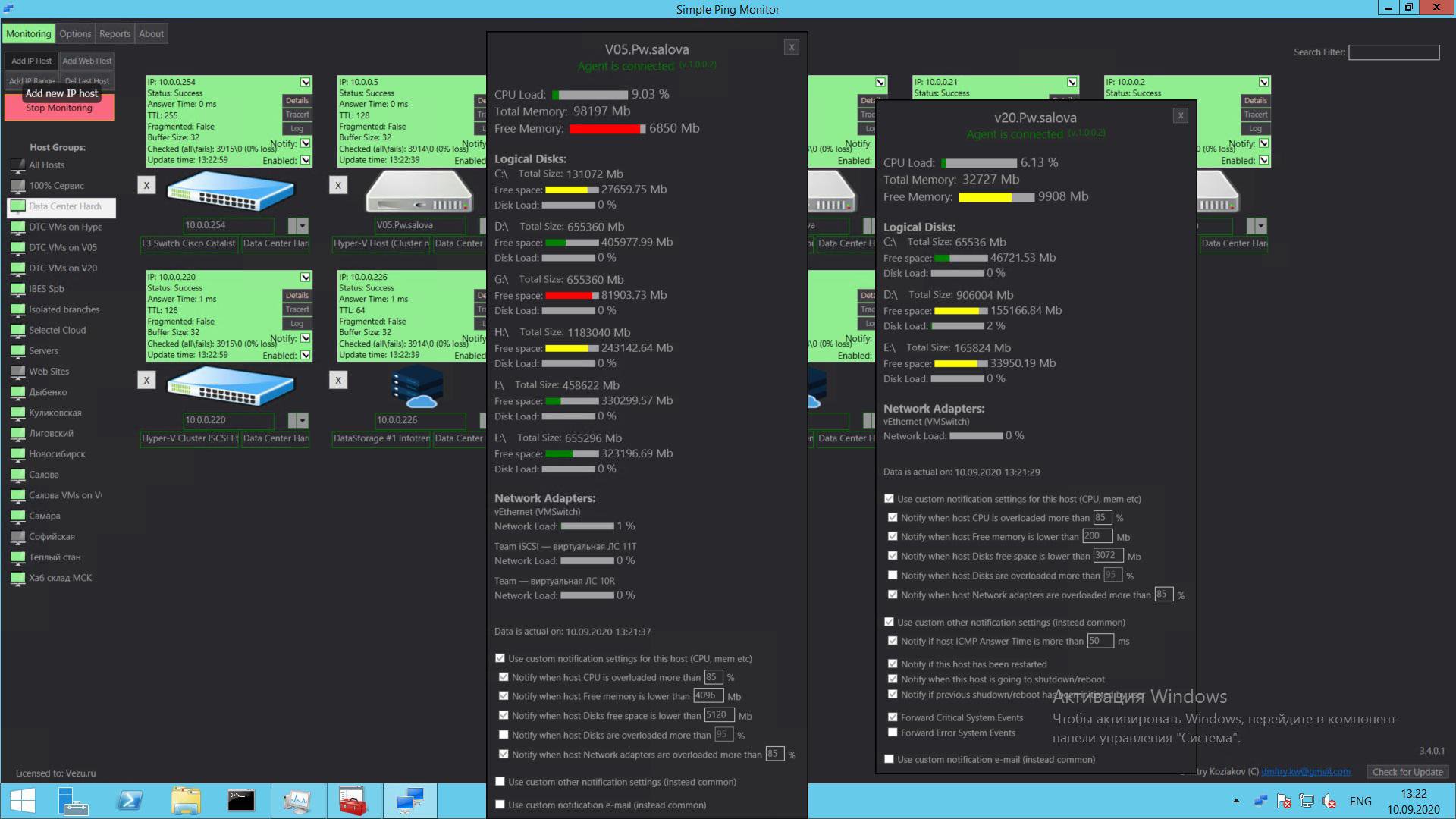Toggle Notify checkbox for host 10.0.0.254
Screen dimensions: 1456x819
click(305, 143)
